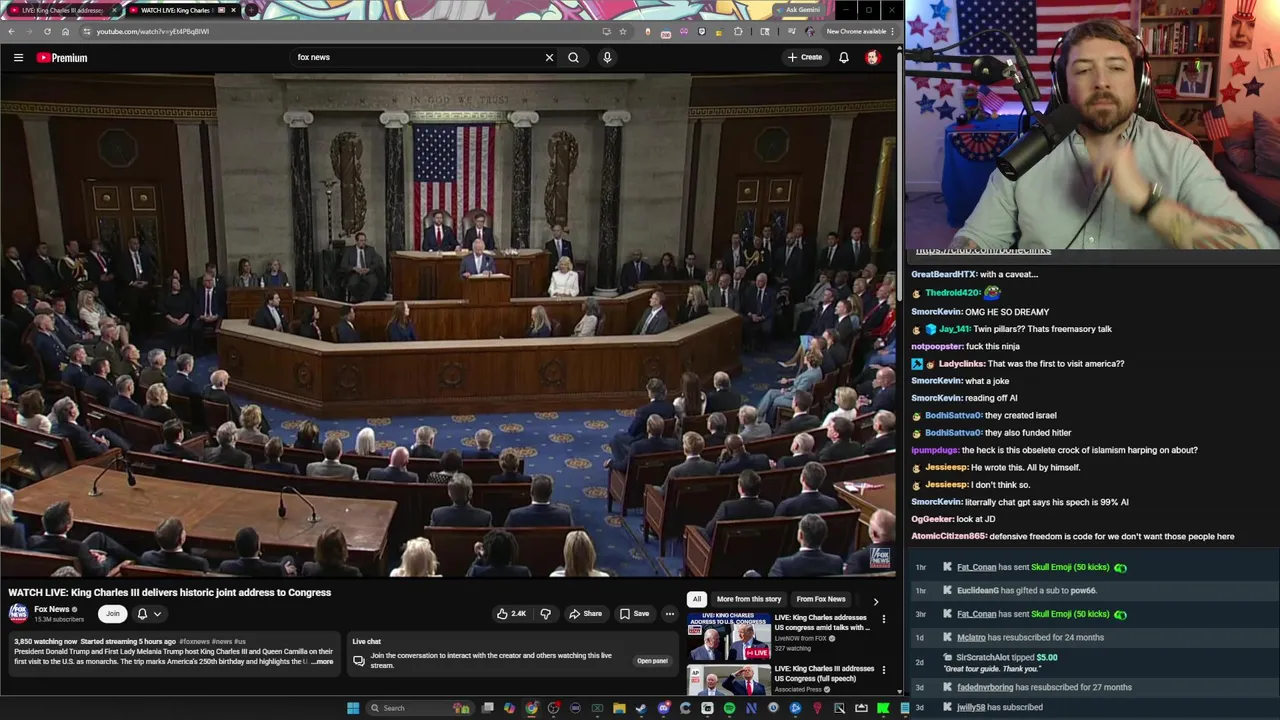Viewport: 1280px width, 720px height.
Task: Open the Fox News channel avatar
Action: point(18,613)
